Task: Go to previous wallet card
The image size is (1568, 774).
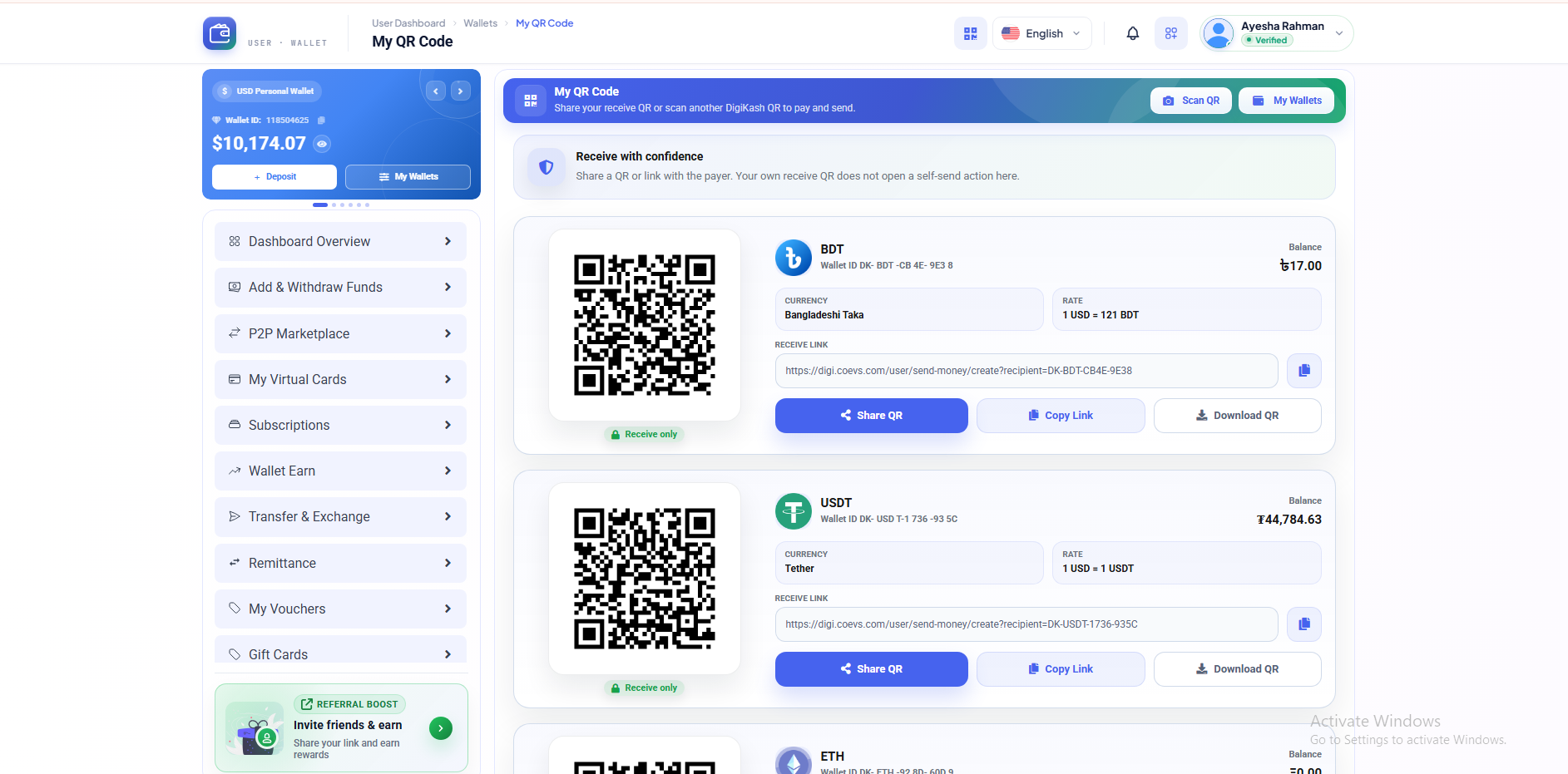Action: [436, 91]
